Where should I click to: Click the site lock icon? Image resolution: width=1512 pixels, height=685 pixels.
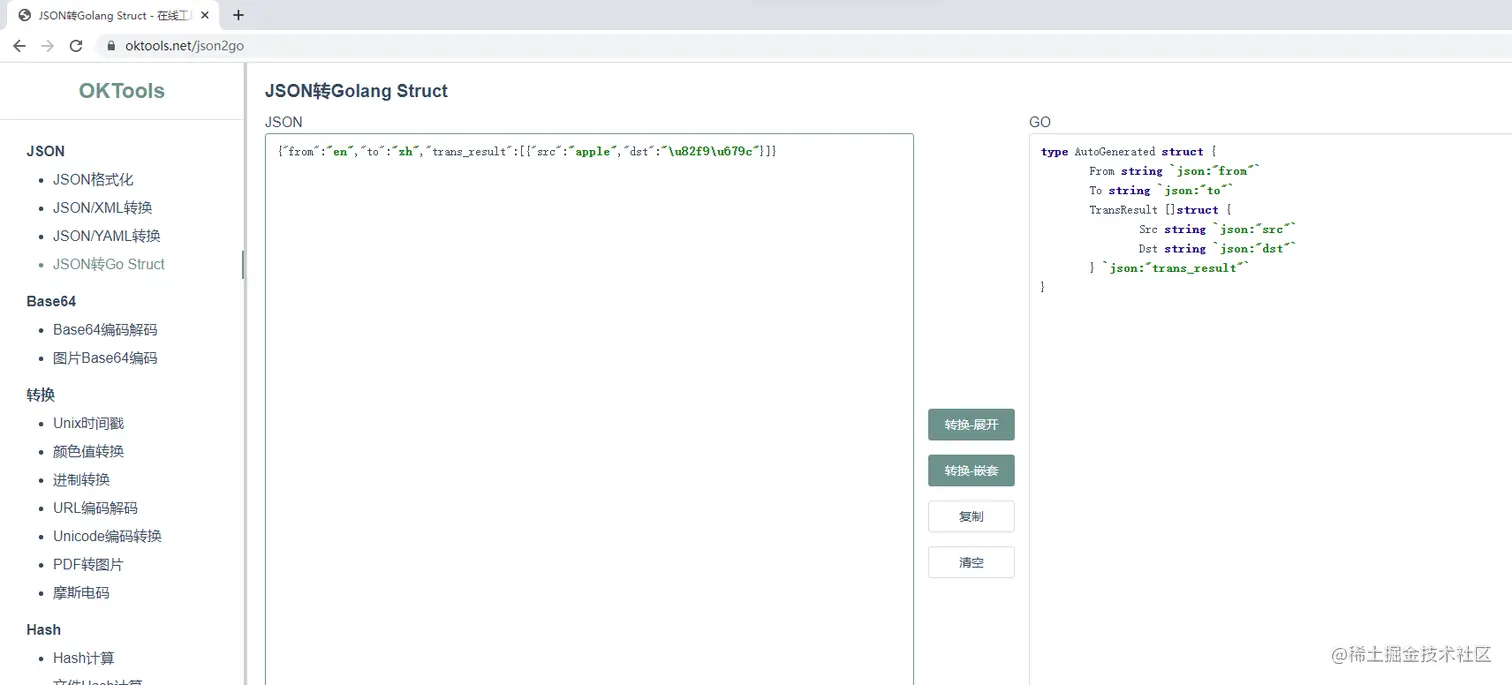coord(110,46)
